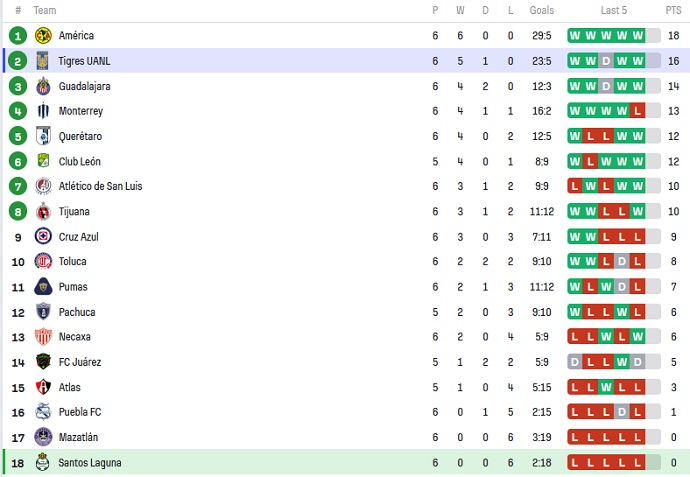690x477 pixels.
Task: Click the Tigres UANL team logo
Action: (x=42, y=61)
